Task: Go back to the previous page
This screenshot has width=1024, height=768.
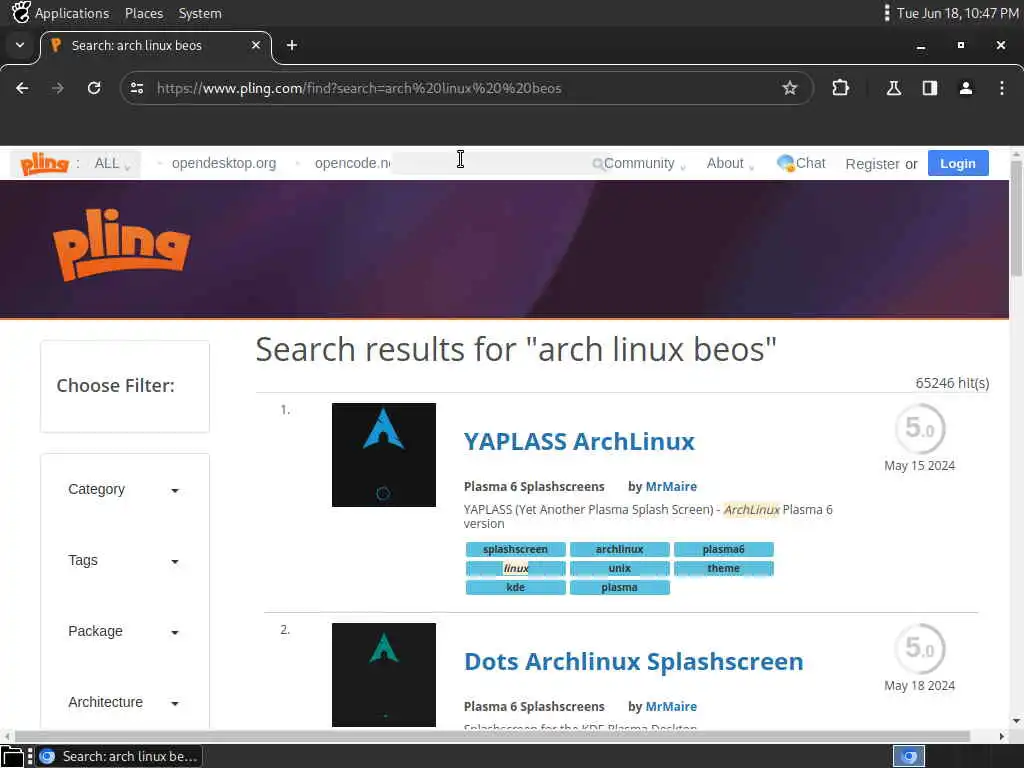Action: pyautogui.click(x=22, y=88)
